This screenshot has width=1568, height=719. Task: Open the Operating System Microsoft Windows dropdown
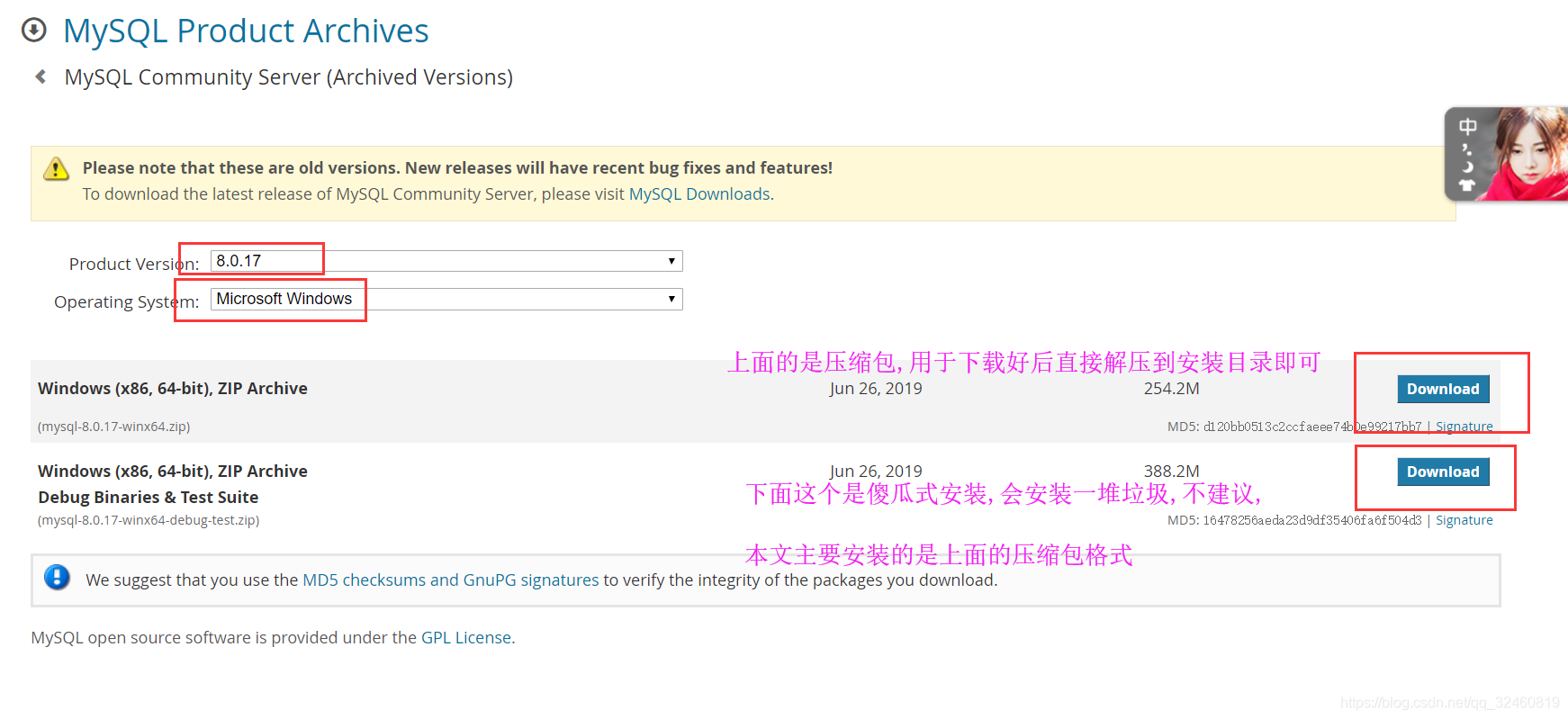[x=446, y=299]
